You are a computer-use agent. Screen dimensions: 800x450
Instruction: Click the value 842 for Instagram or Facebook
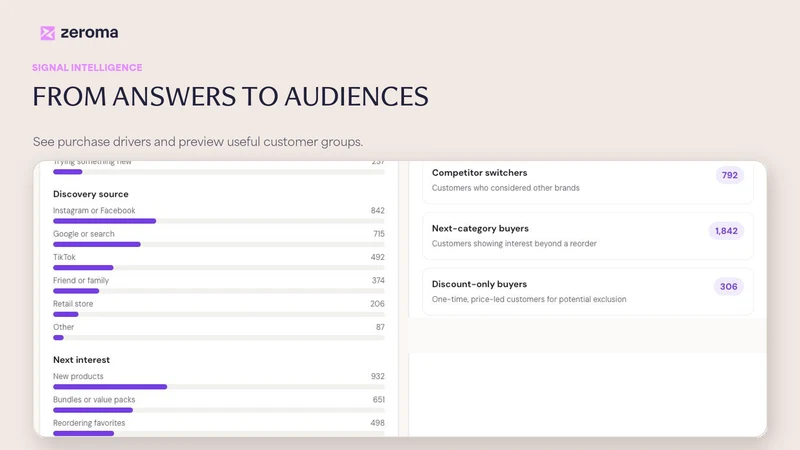tap(378, 210)
